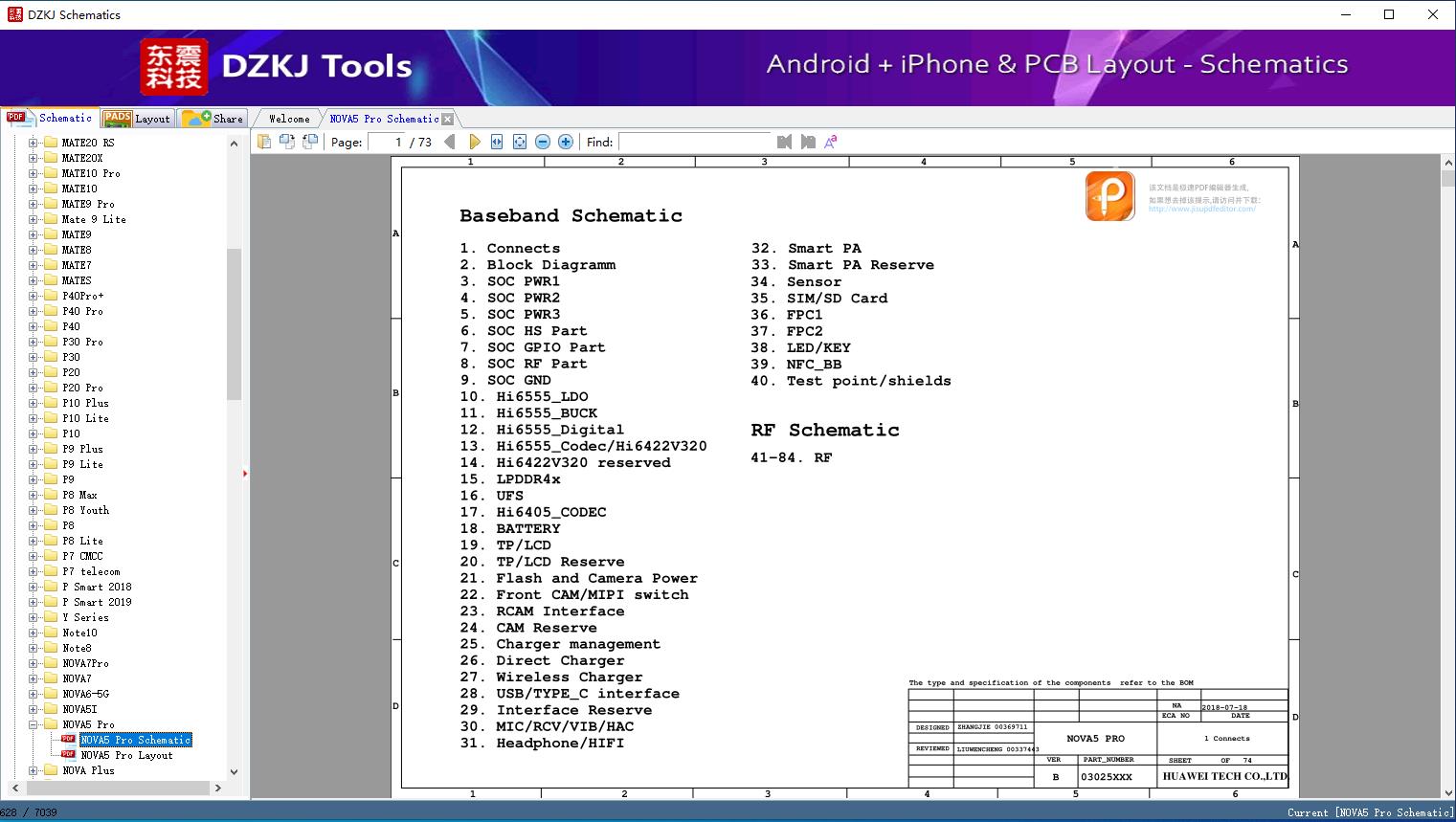Open the jisupdfeditor.com link on the page
The width and height of the screenshot is (1456, 822).
point(1201,209)
